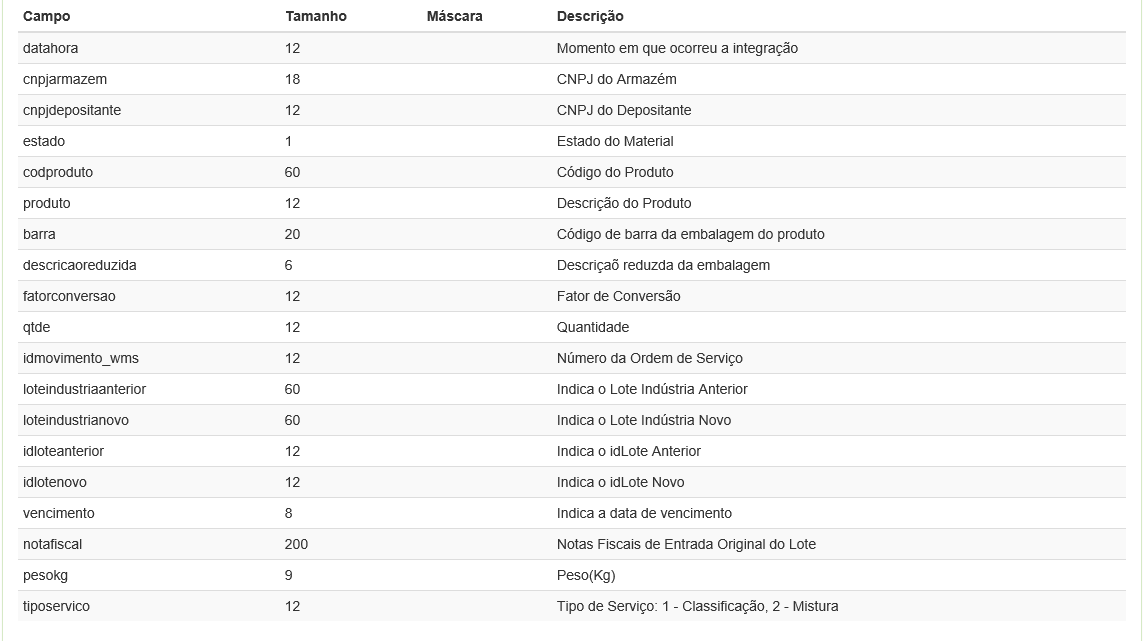Click the loteindustriaanterior field name

[85, 389]
